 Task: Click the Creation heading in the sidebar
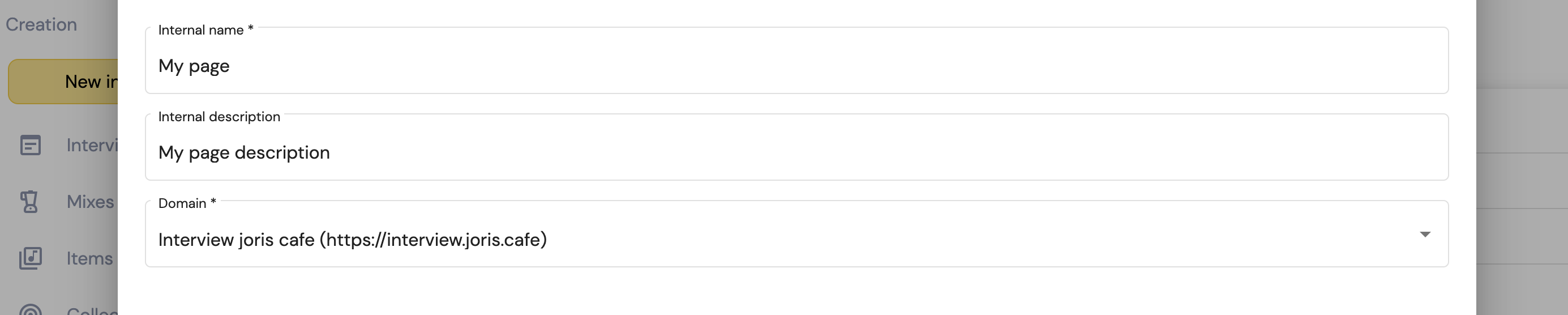pos(41,24)
